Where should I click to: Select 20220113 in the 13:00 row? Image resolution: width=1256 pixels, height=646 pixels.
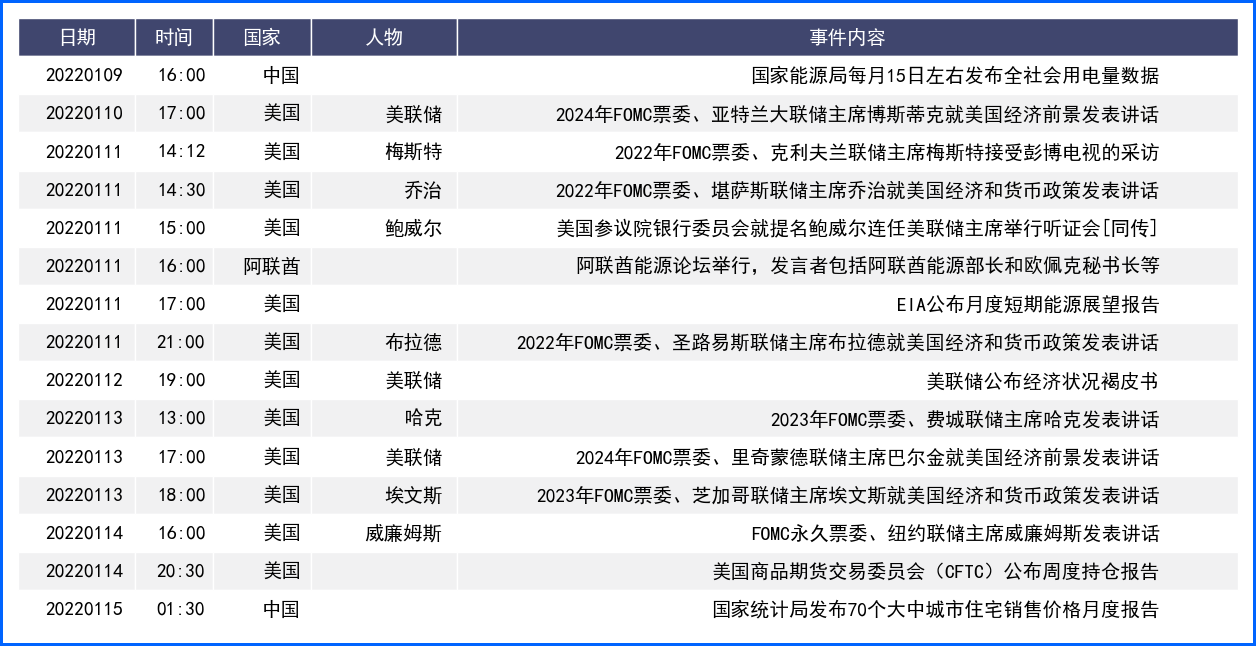pyautogui.click(x=84, y=418)
